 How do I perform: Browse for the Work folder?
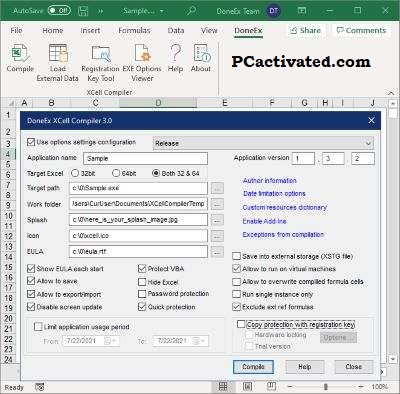tap(217, 204)
